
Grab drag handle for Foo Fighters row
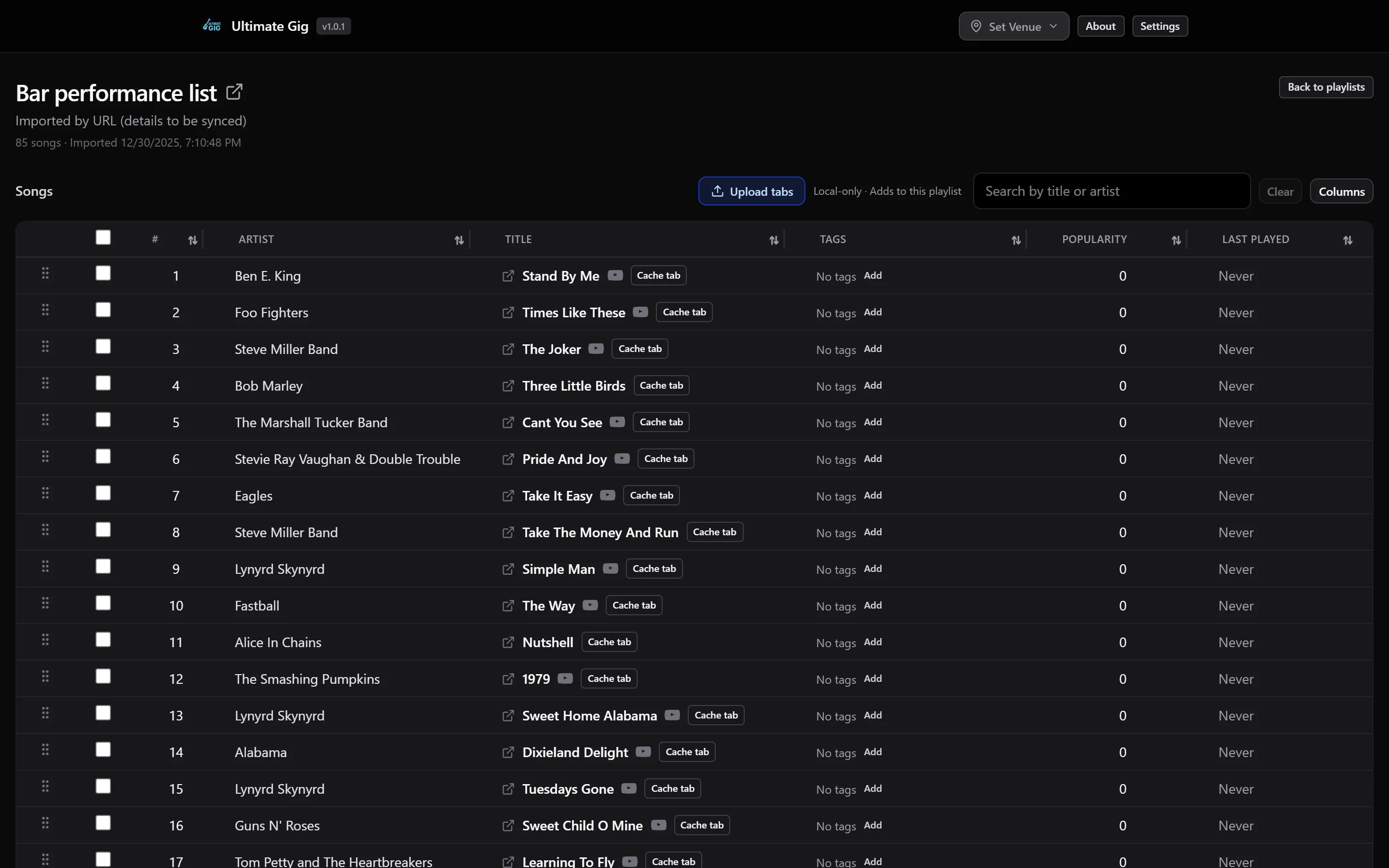pyautogui.click(x=45, y=311)
